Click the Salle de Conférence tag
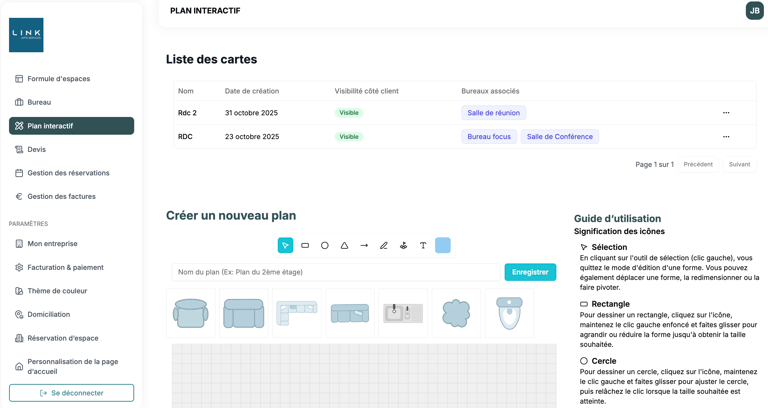 pos(559,137)
